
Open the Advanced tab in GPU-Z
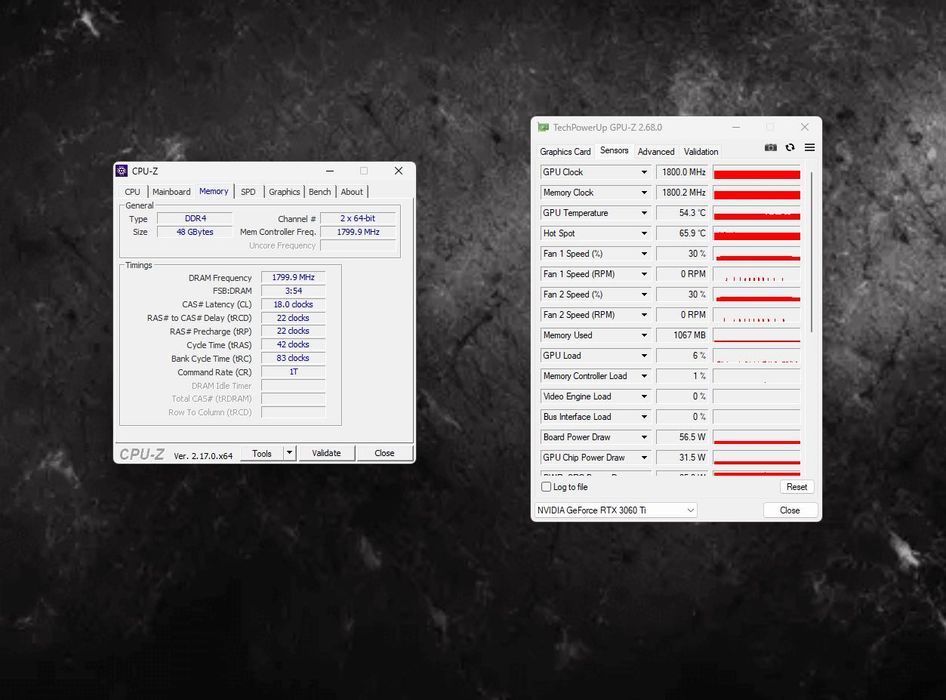(x=656, y=151)
